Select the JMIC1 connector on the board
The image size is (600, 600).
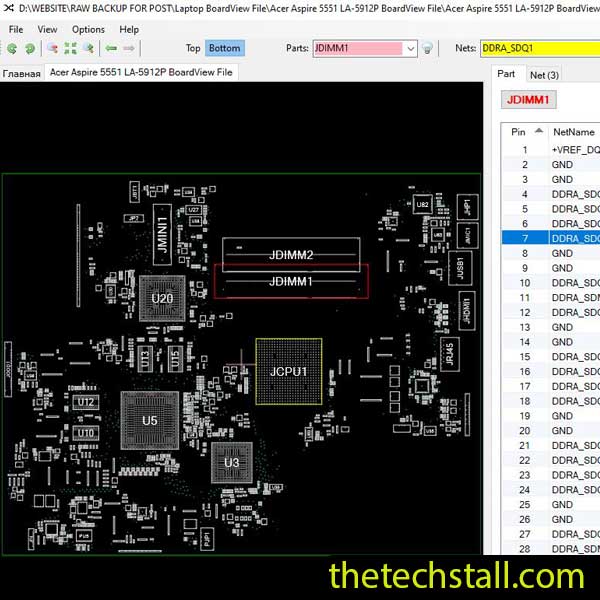click(x=467, y=235)
